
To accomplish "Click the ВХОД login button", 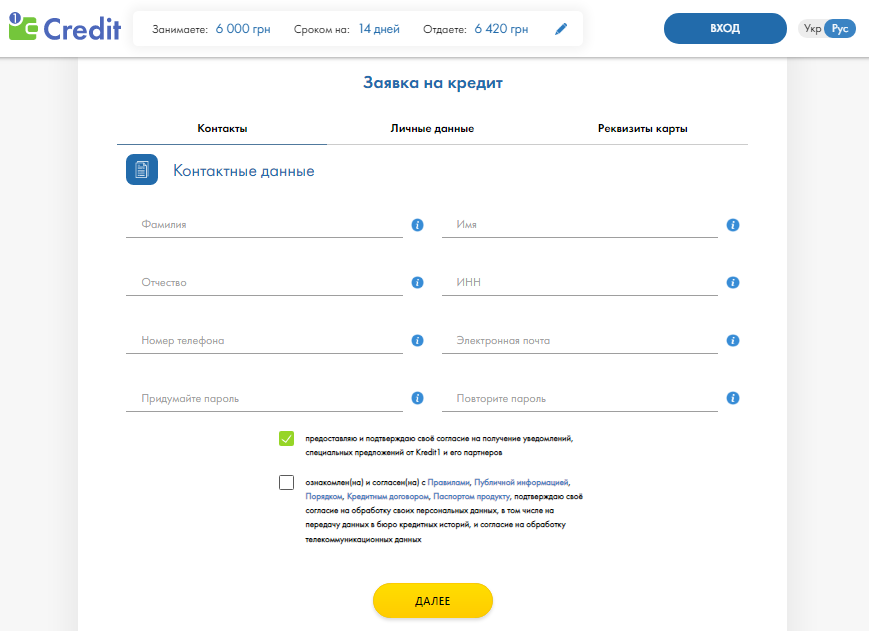I will point(725,28).
